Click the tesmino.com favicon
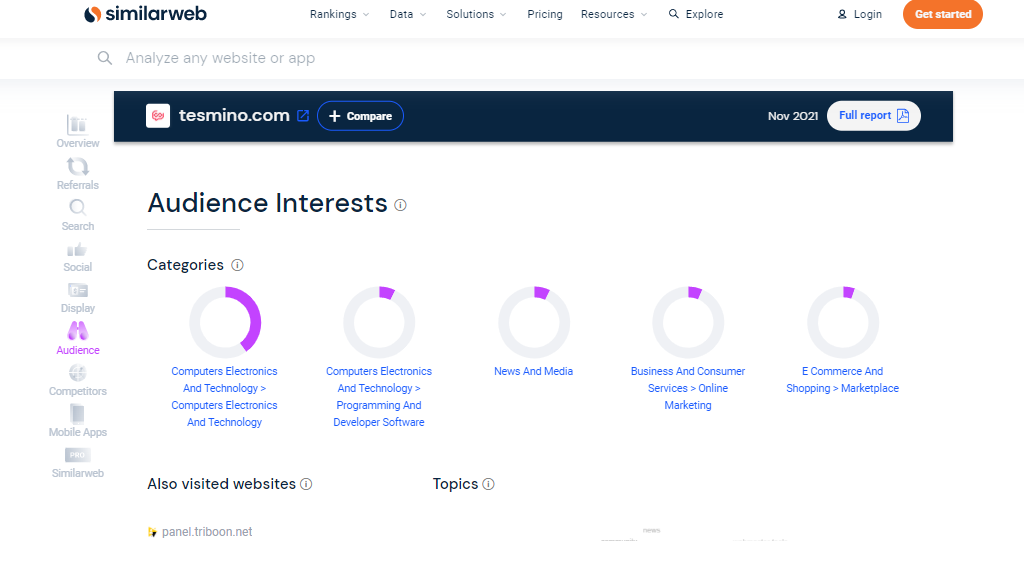 [158, 116]
